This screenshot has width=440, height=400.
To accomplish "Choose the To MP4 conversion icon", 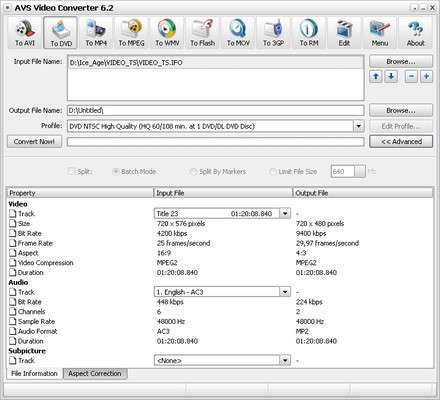I will (96, 33).
